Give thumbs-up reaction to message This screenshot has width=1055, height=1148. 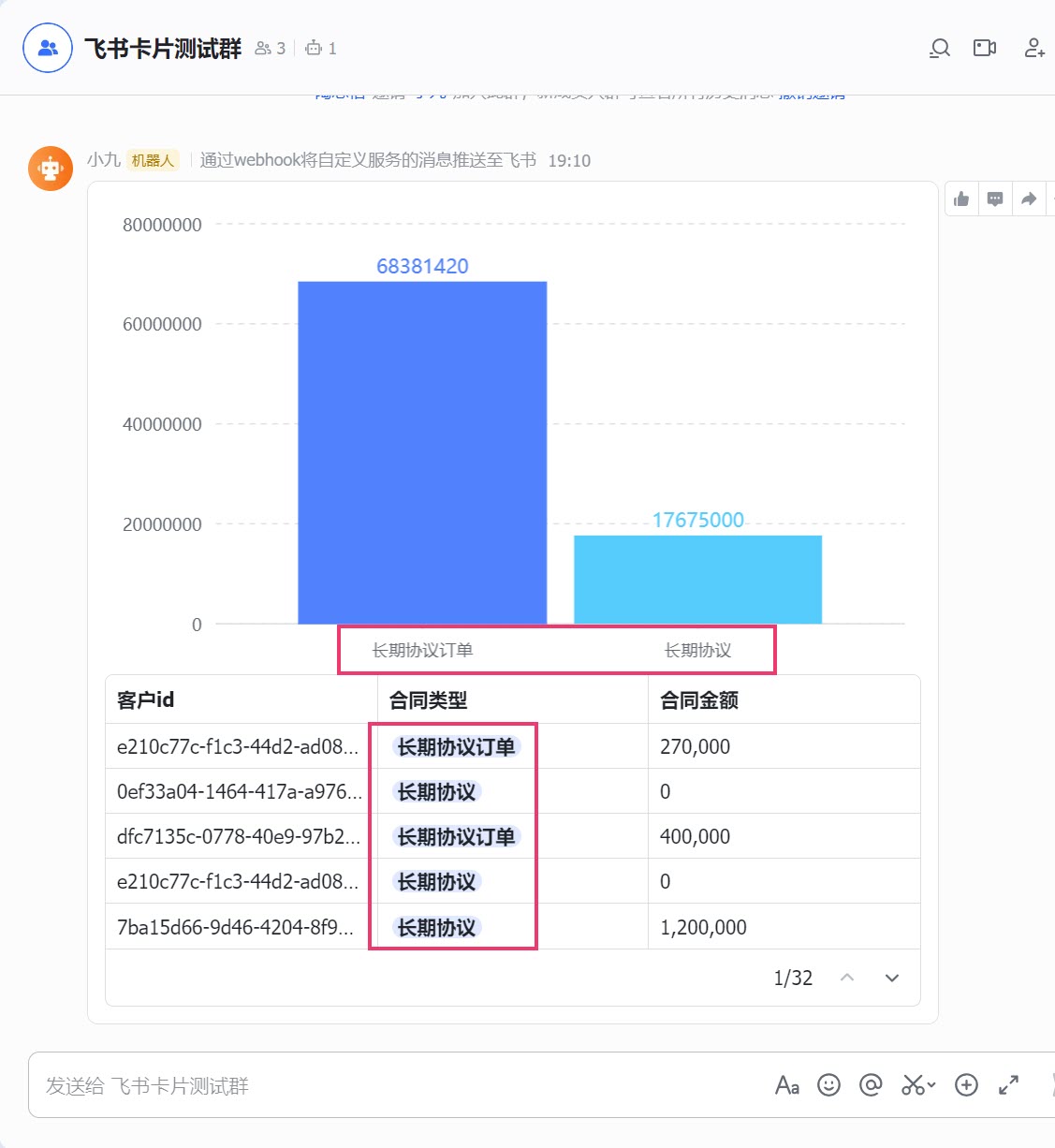click(961, 199)
